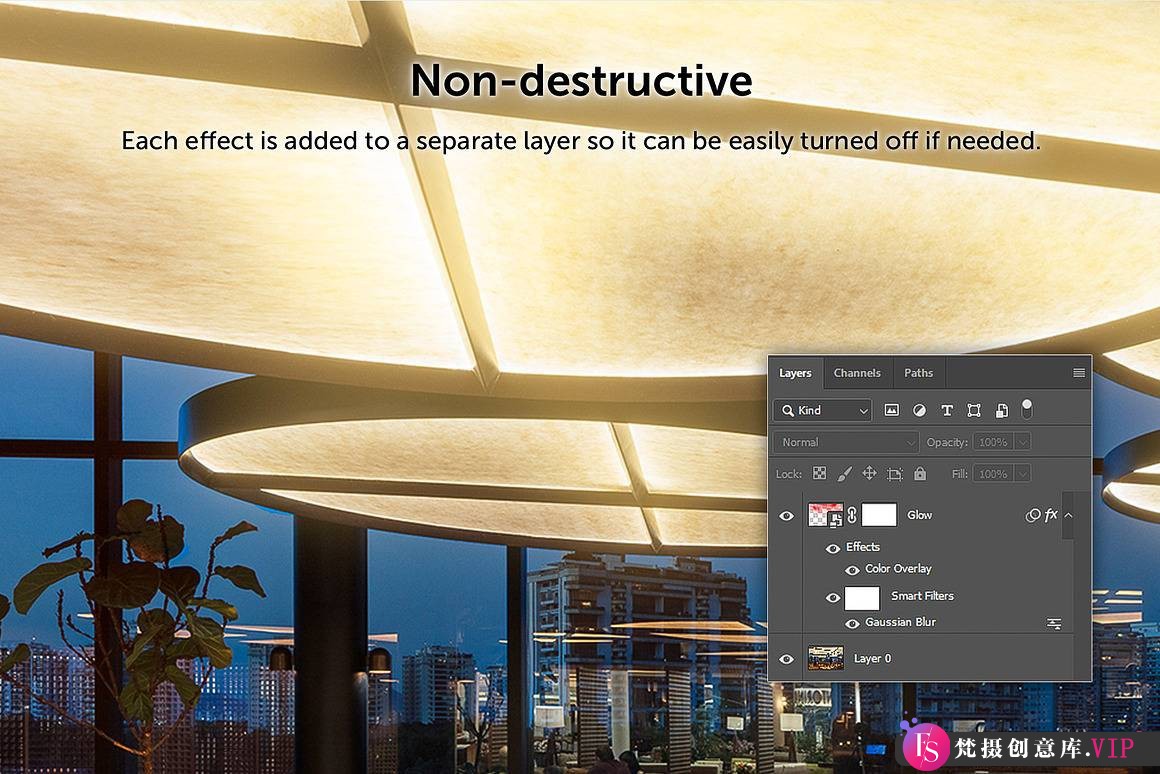
Task: Filter for type layers icon
Action: [946, 410]
